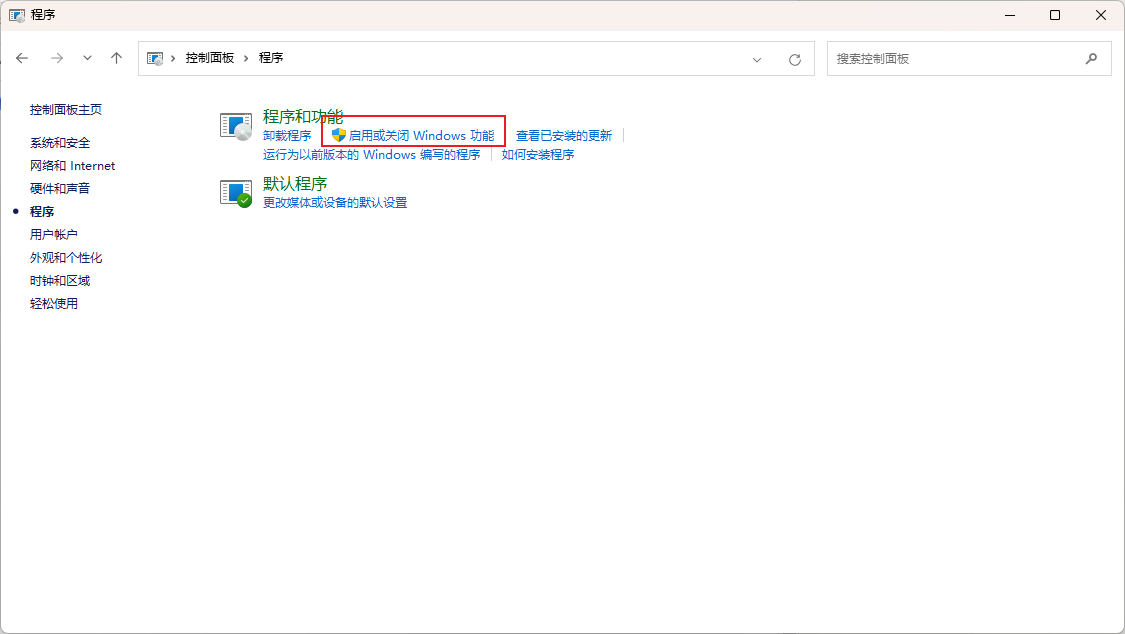Viewport: 1125px width, 634px height.
Task: Click the control panel icon in address bar
Action: click(x=155, y=58)
